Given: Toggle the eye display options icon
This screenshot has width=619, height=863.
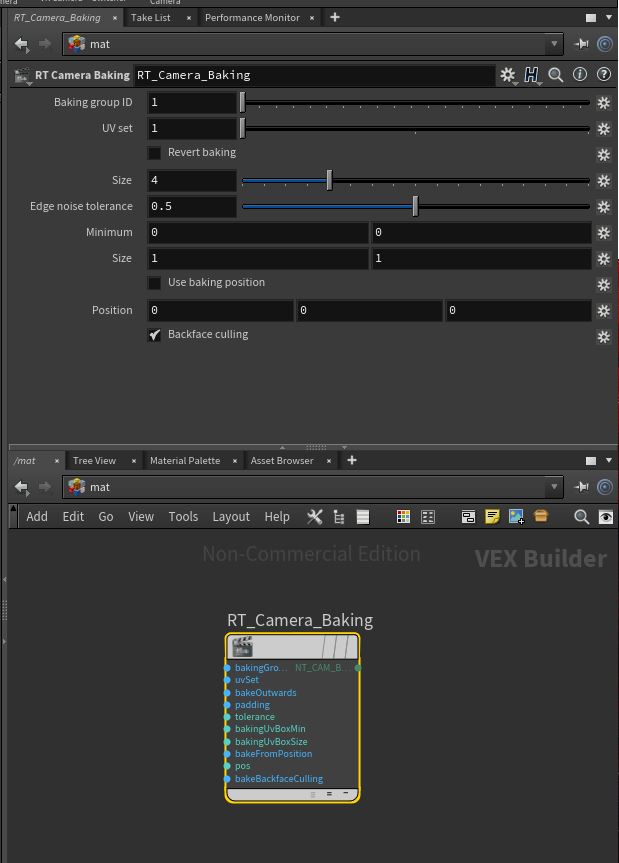Looking at the screenshot, I should (x=606, y=517).
